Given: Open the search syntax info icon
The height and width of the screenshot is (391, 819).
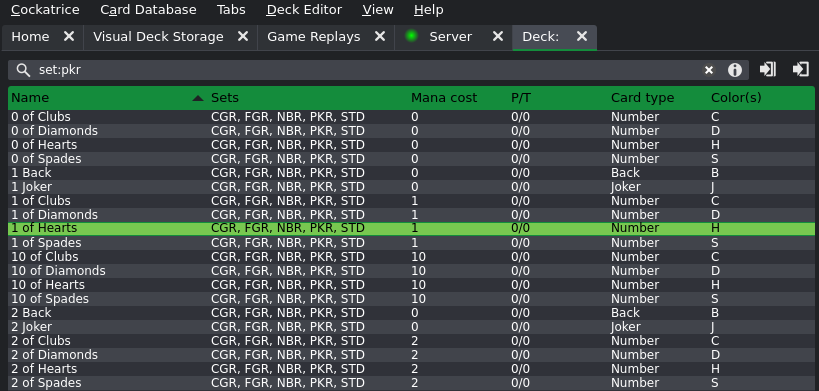Looking at the screenshot, I should (x=735, y=70).
